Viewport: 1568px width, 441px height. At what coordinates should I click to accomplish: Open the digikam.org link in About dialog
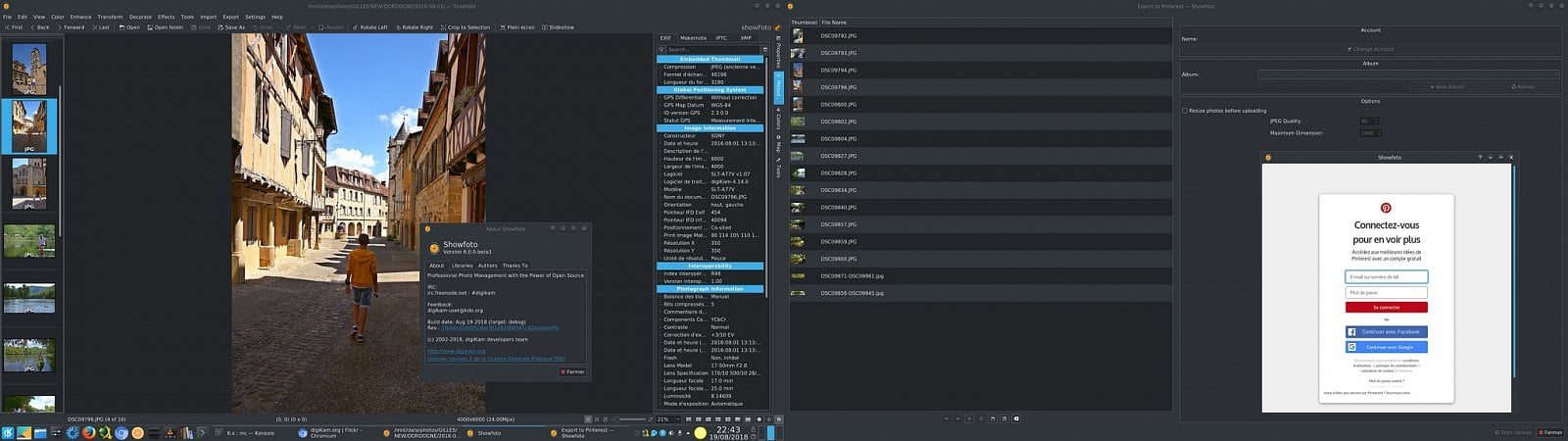point(456,351)
